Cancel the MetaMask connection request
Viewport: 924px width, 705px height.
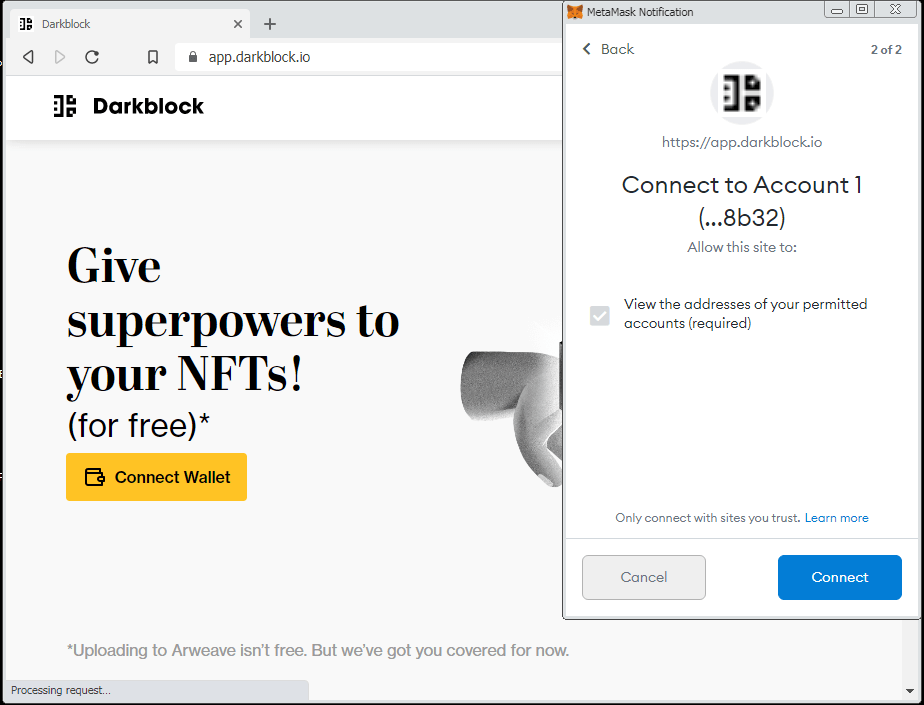pyautogui.click(x=644, y=577)
